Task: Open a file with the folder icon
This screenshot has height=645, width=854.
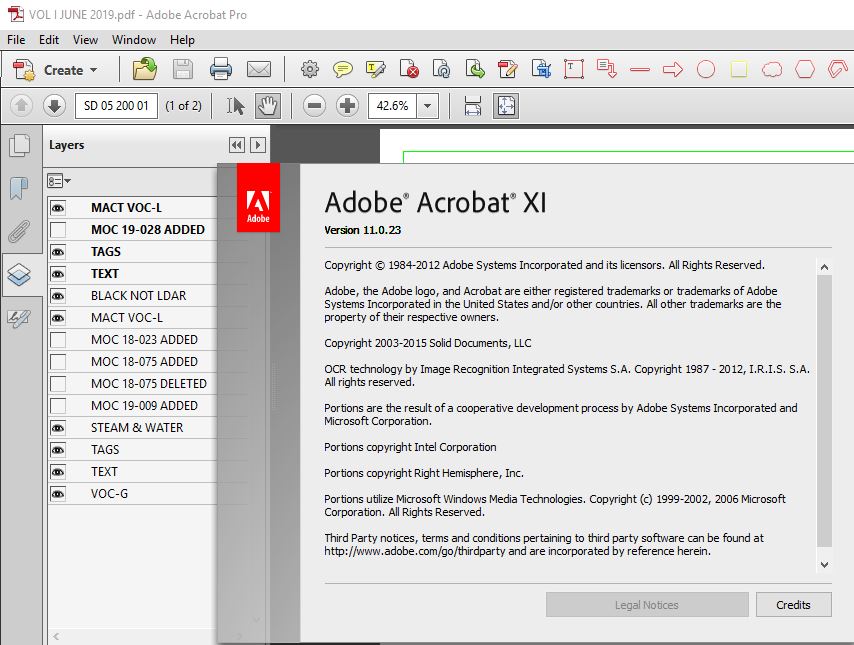Action: point(144,70)
